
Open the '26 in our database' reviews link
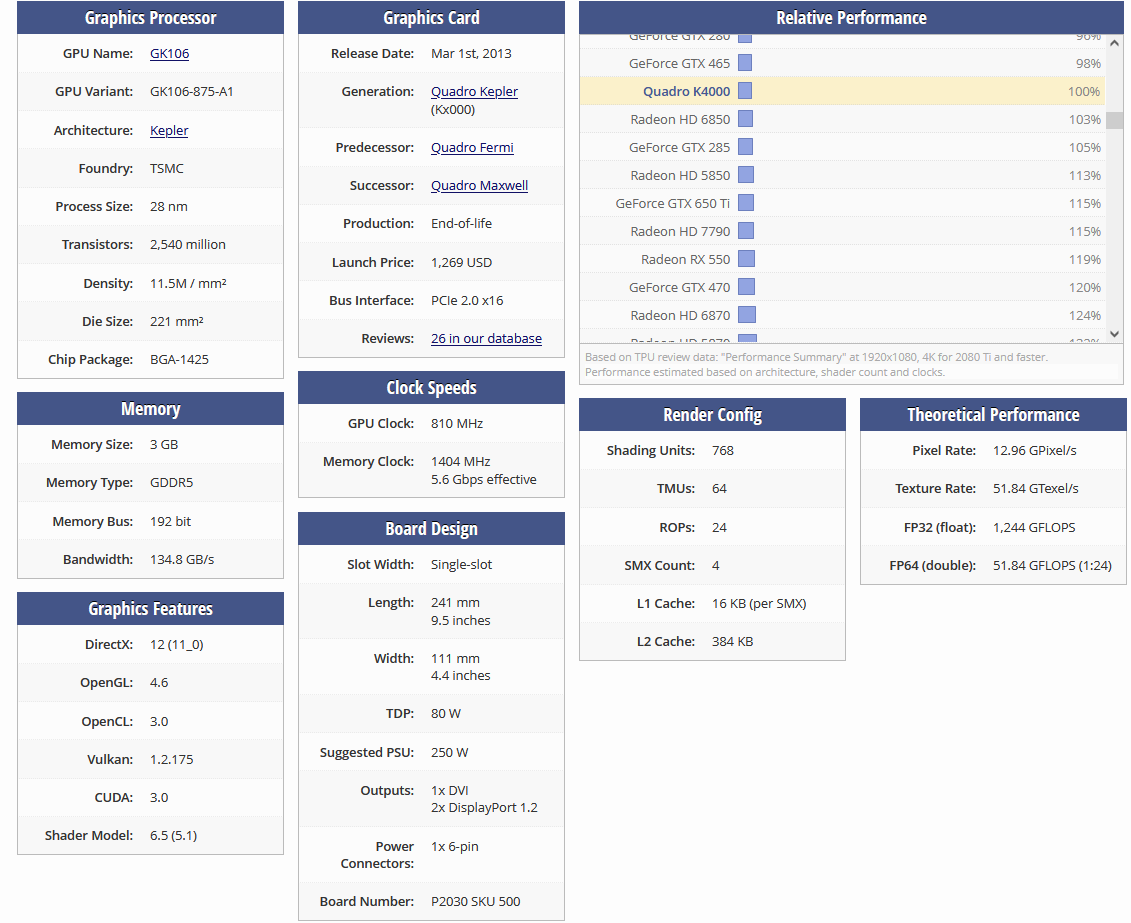pyautogui.click(x=486, y=339)
